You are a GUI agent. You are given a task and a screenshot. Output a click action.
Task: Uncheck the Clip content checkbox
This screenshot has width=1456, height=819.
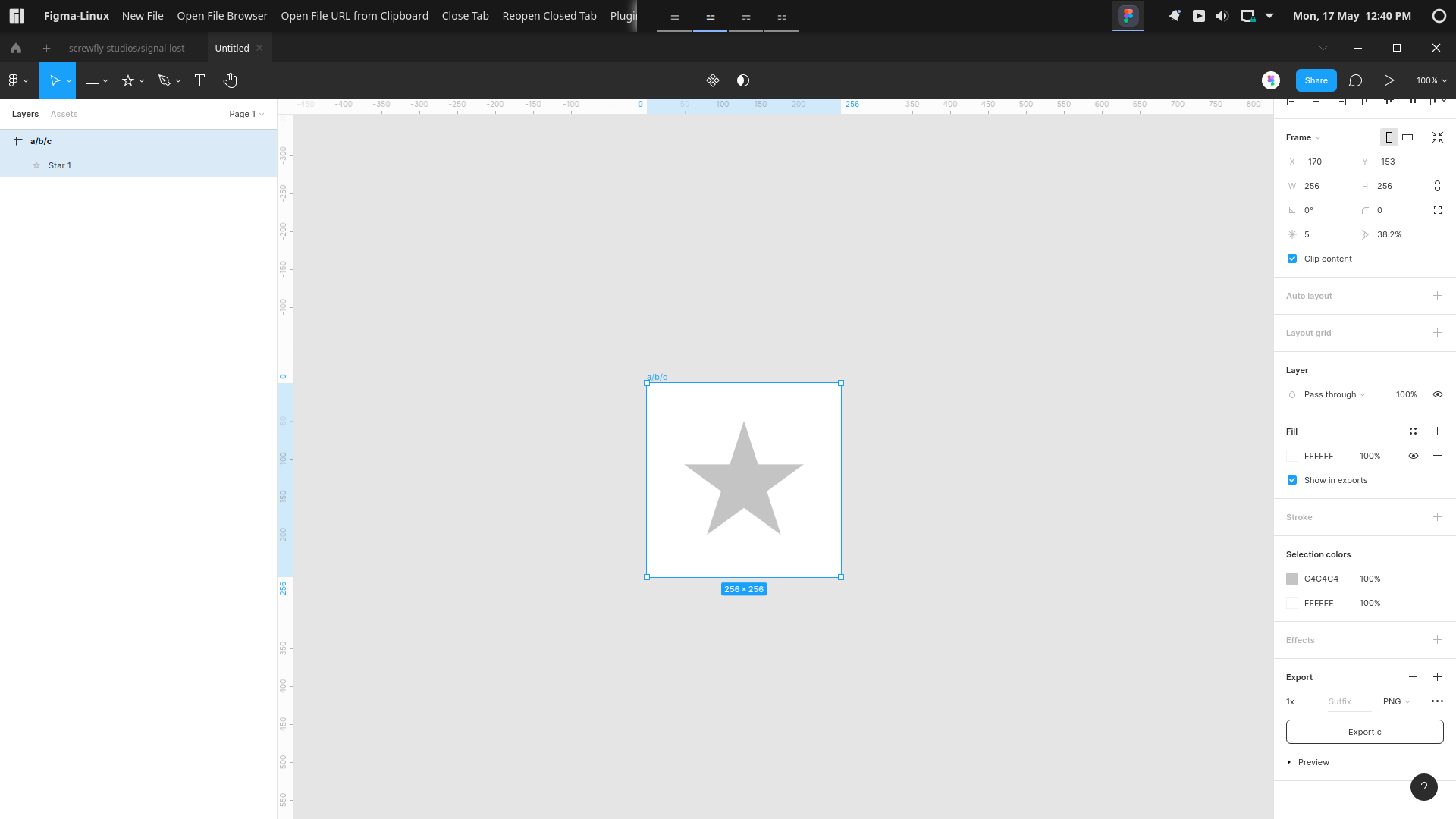(1292, 259)
